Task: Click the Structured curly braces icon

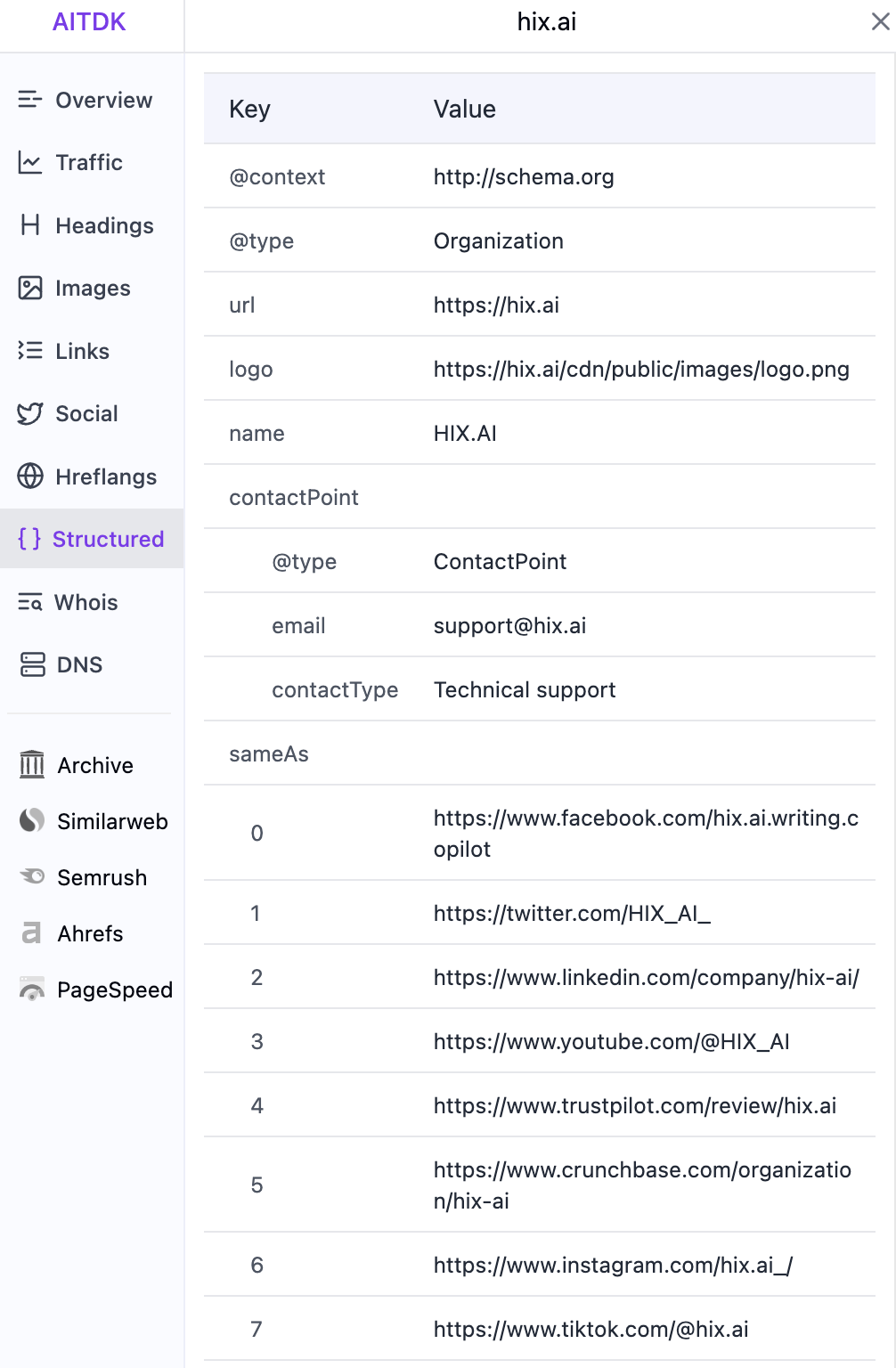Action: (x=29, y=539)
